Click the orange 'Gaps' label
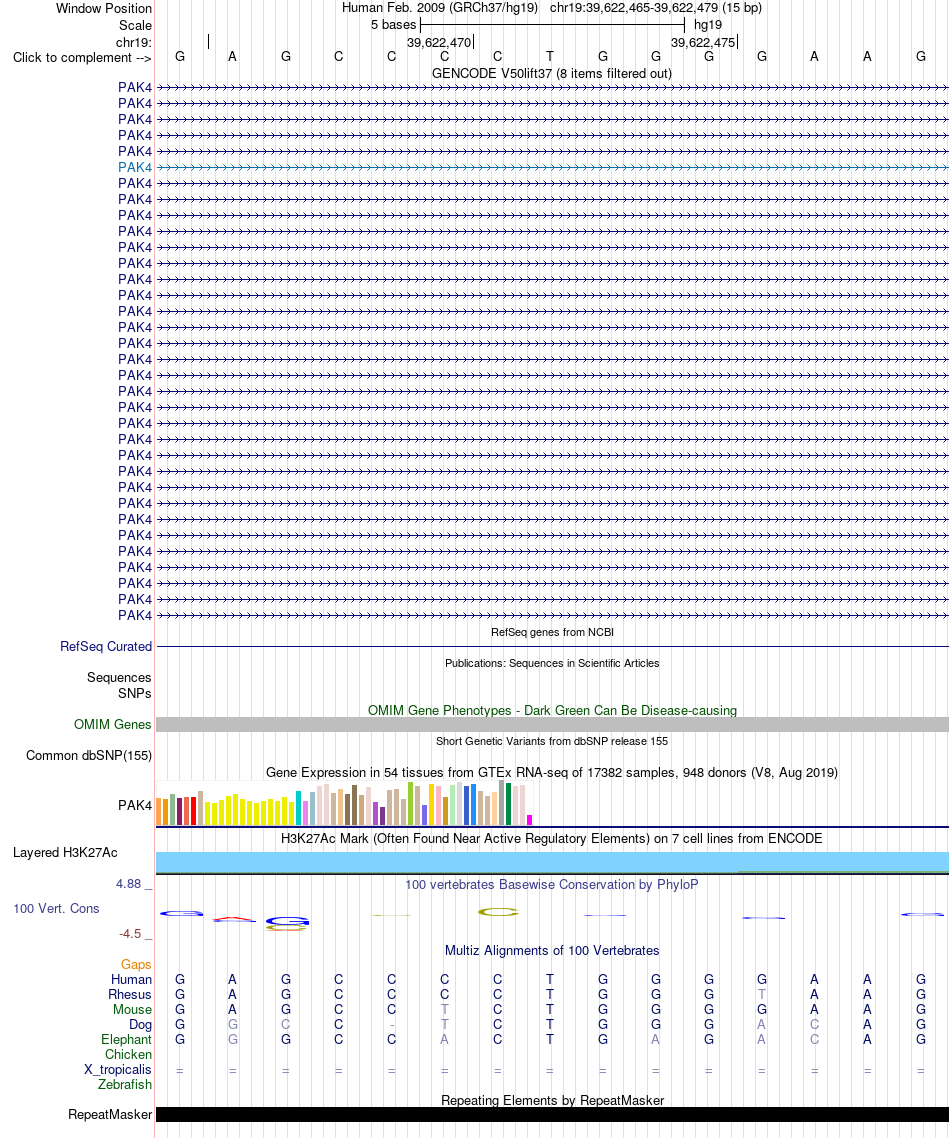 (136, 965)
